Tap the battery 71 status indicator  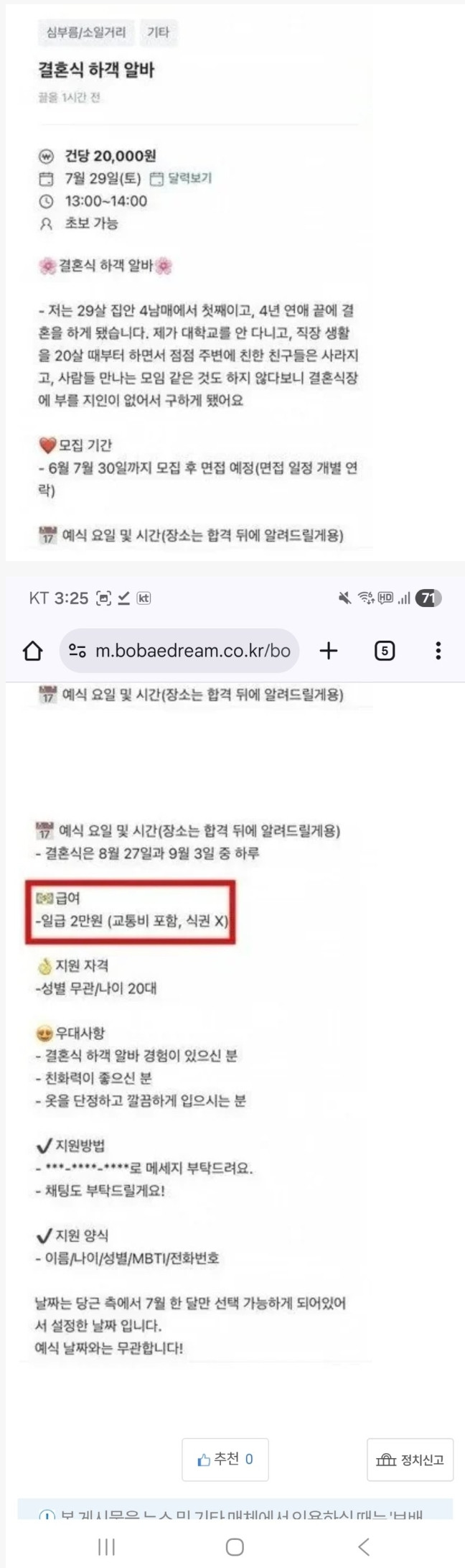(x=428, y=598)
